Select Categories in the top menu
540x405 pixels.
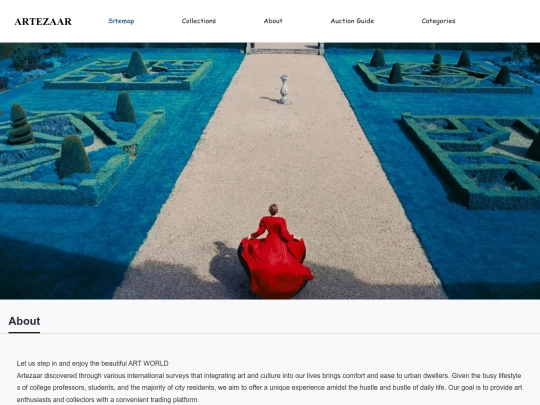(x=438, y=21)
